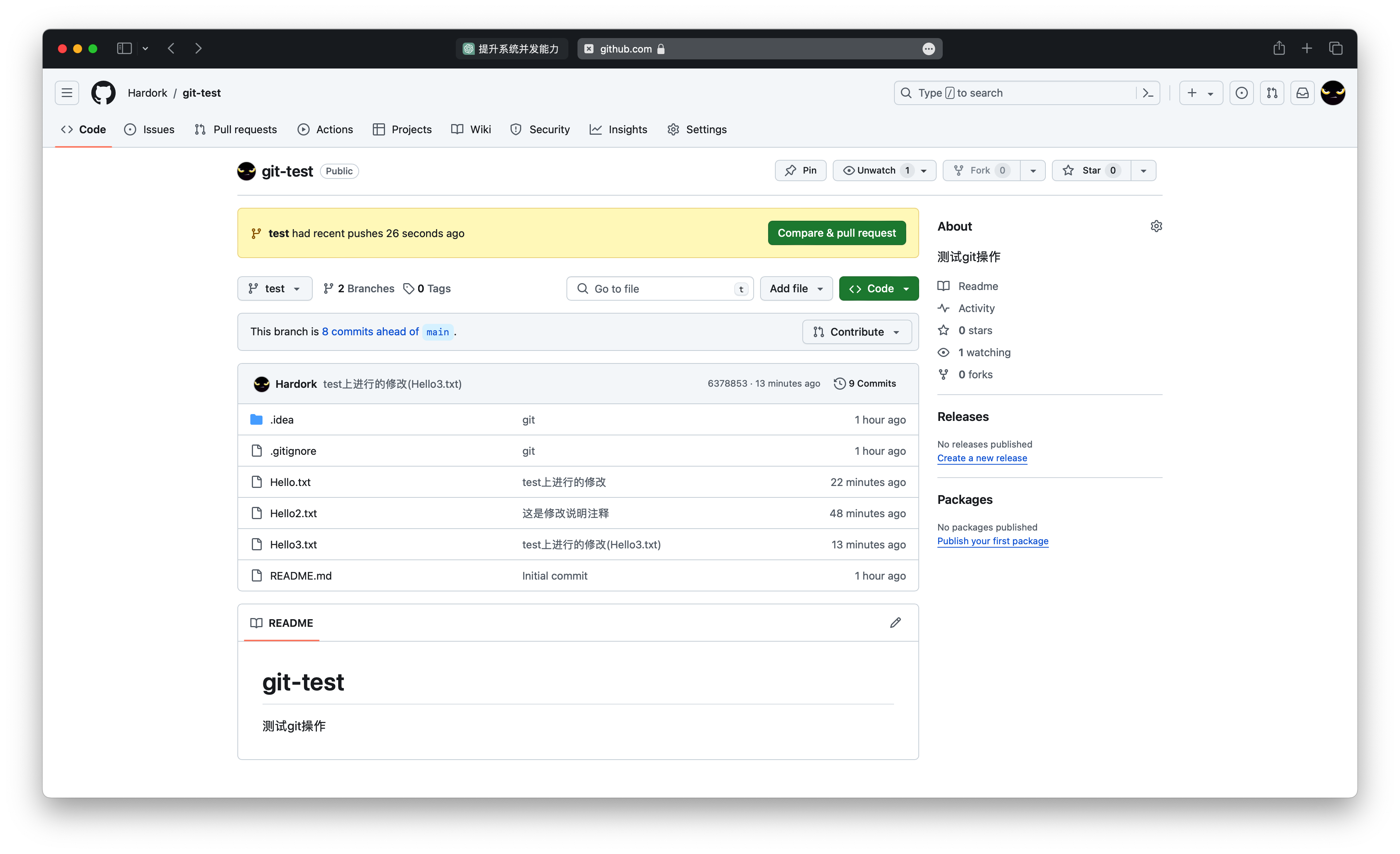Viewport: 1400px width, 854px height.
Task: Open the pull requests icon in header
Action: [x=1272, y=92]
